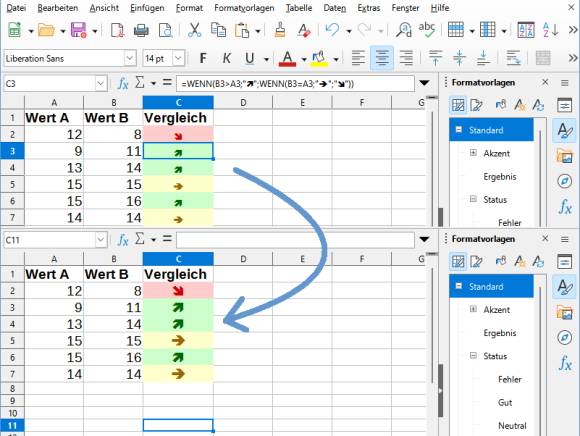Open the Sort dialog icon
Screen dimensions: 580x436
click(526, 30)
